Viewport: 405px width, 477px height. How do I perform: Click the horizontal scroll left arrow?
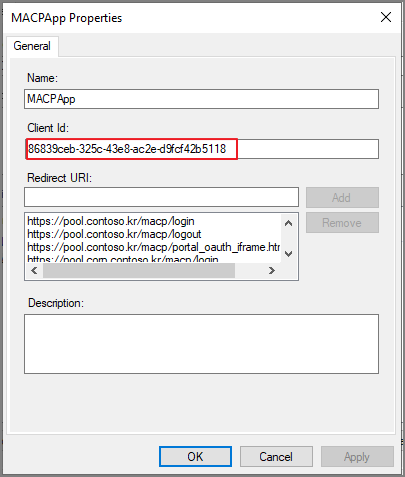(x=34, y=270)
